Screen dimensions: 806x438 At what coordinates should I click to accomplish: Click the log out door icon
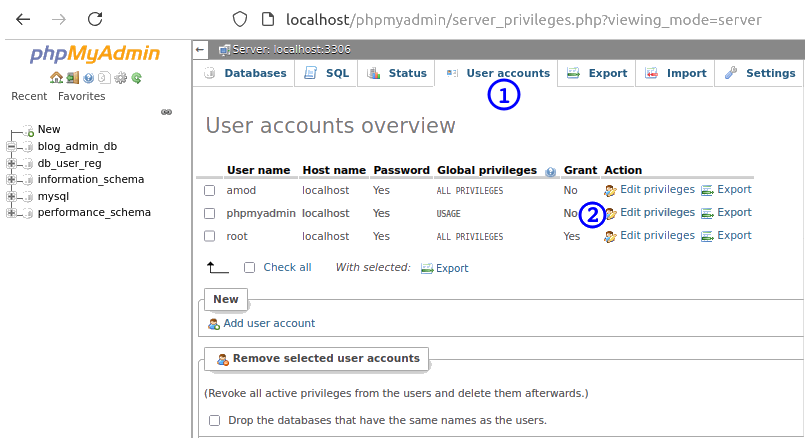pos(72,78)
